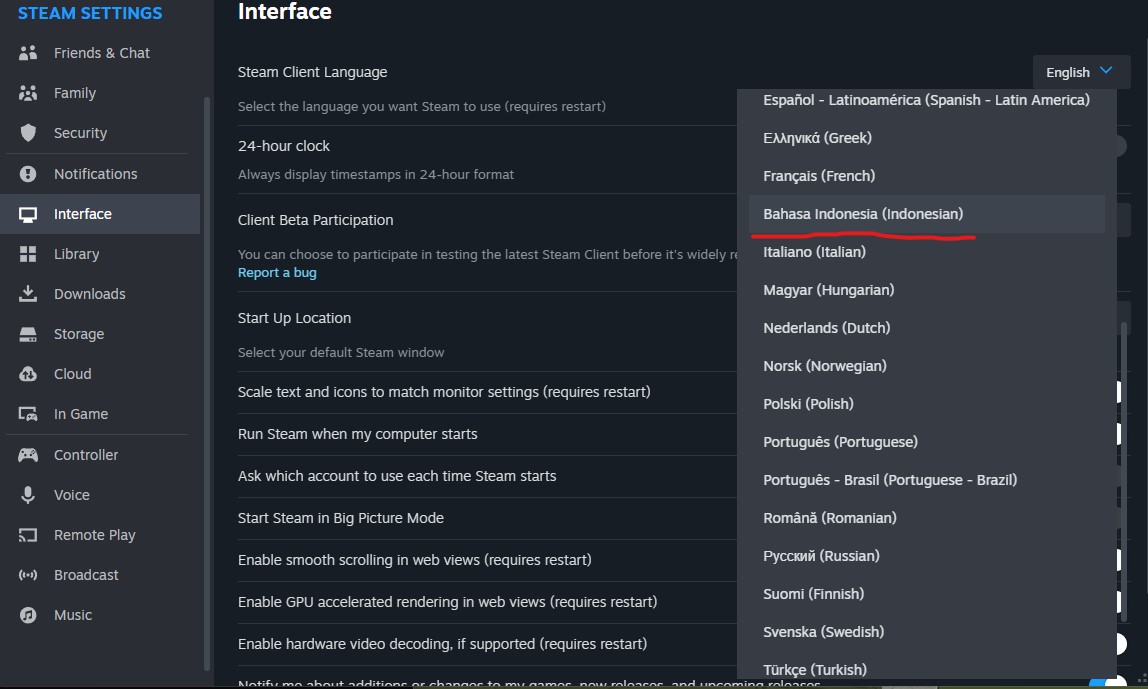1148x689 pixels.
Task: Click the Controller gamepad icon
Action: tap(28, 455)
